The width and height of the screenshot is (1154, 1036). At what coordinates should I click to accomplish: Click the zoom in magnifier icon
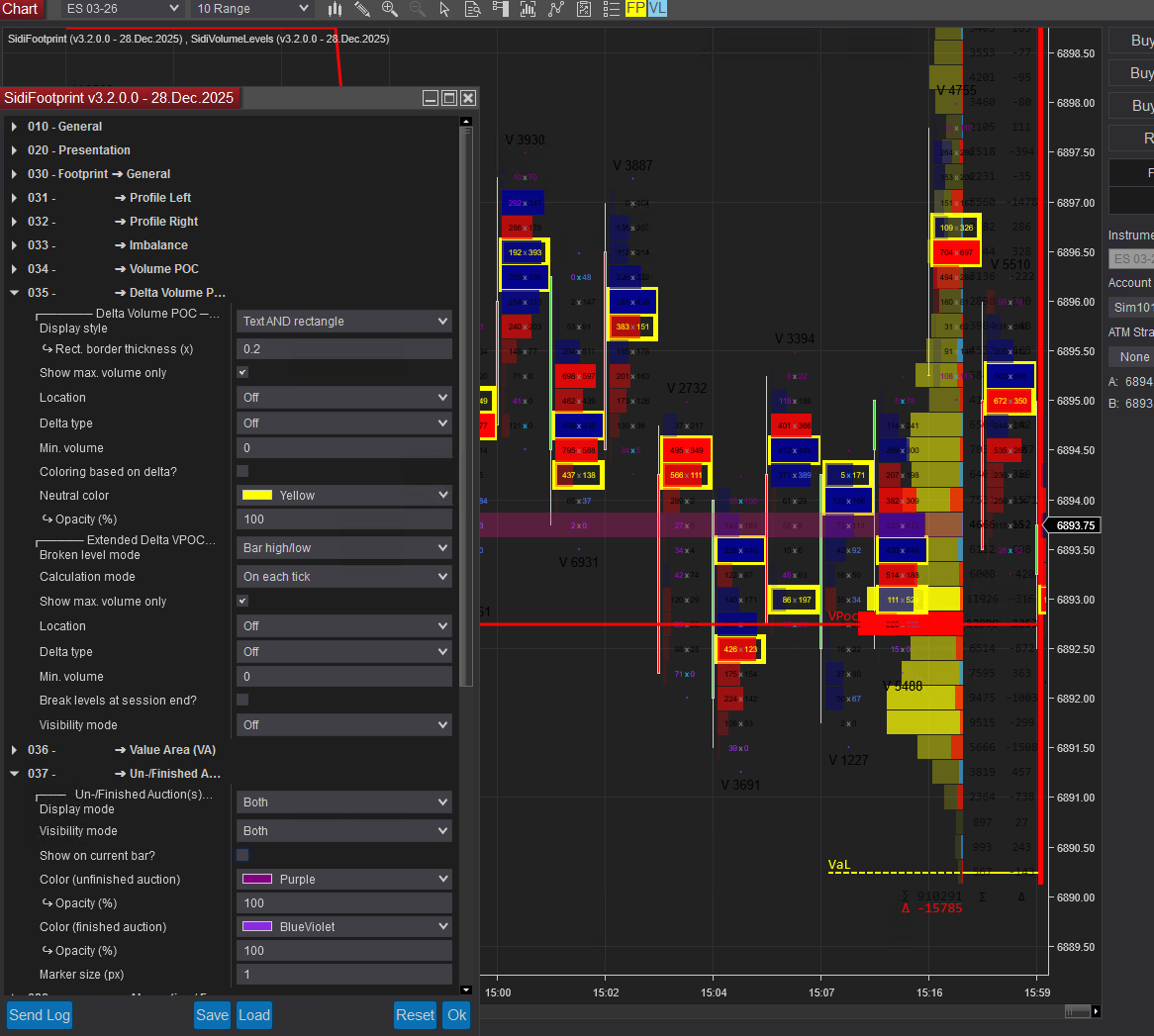[x=390, y=9]
